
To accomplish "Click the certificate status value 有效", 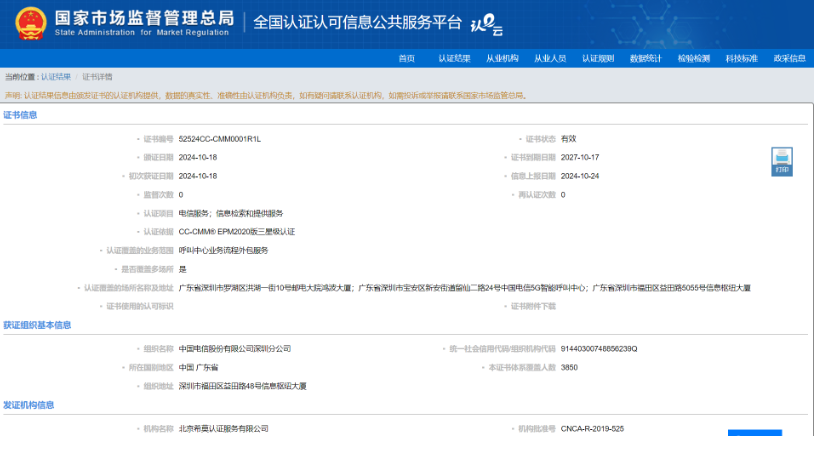I will tap(568, 139).
